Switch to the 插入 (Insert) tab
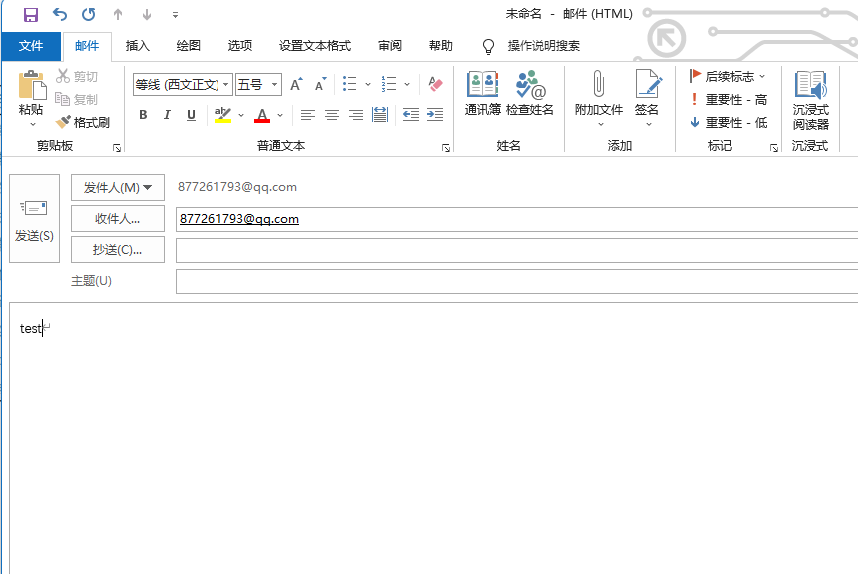 click(x=137, y=46)
